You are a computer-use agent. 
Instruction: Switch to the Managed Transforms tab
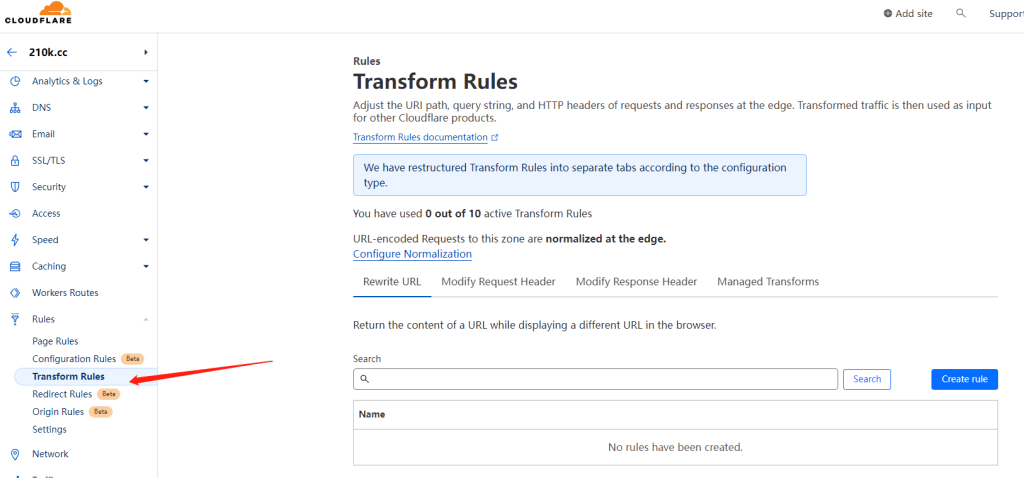point(767,282)
